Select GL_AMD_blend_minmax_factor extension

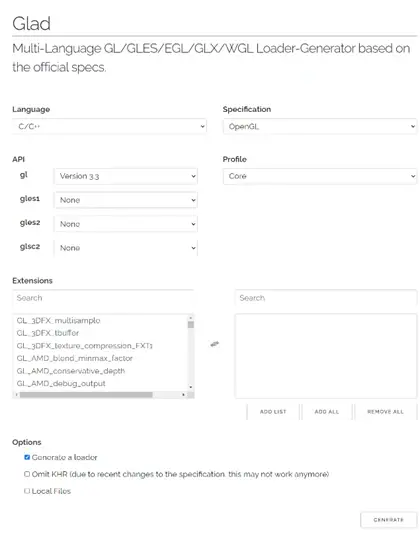point(75,358)
